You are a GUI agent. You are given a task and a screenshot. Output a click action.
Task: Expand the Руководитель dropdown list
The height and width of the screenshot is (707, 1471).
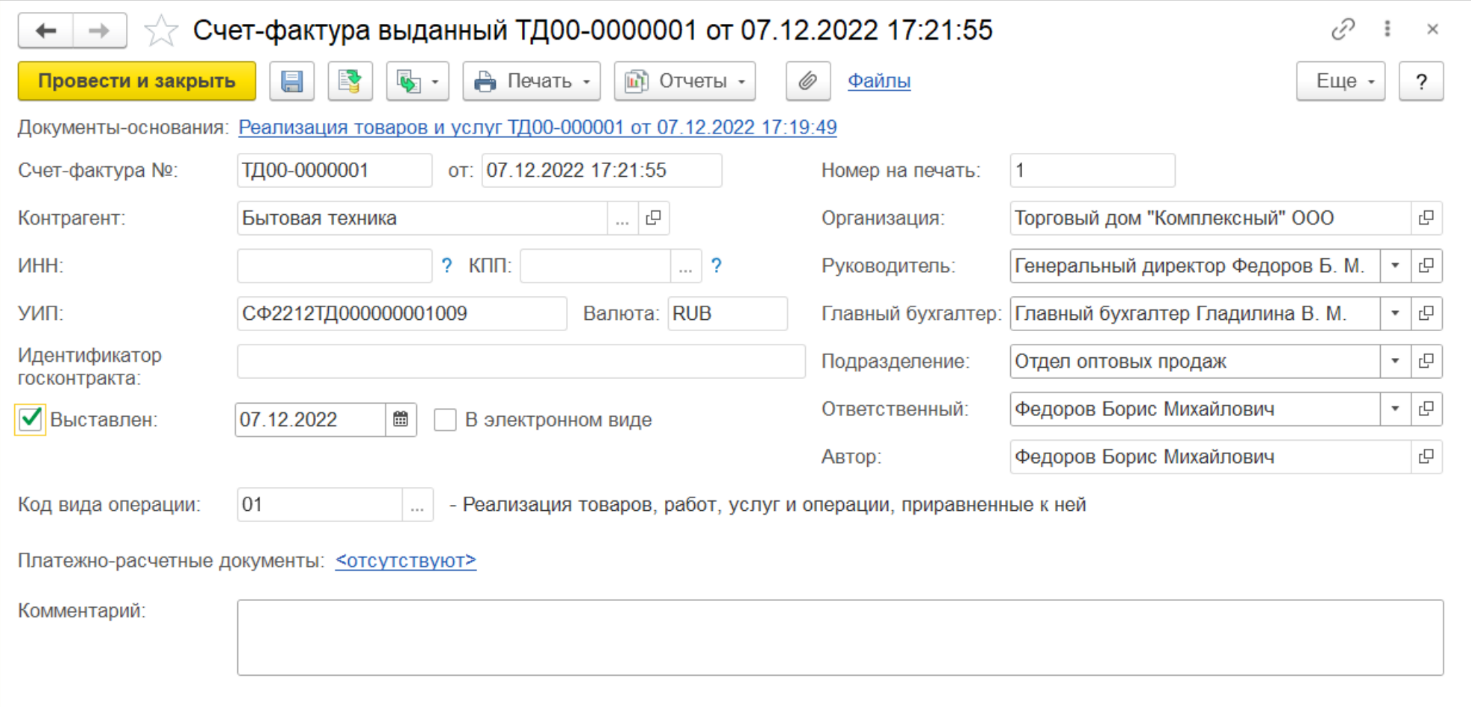coord(1395,266)
